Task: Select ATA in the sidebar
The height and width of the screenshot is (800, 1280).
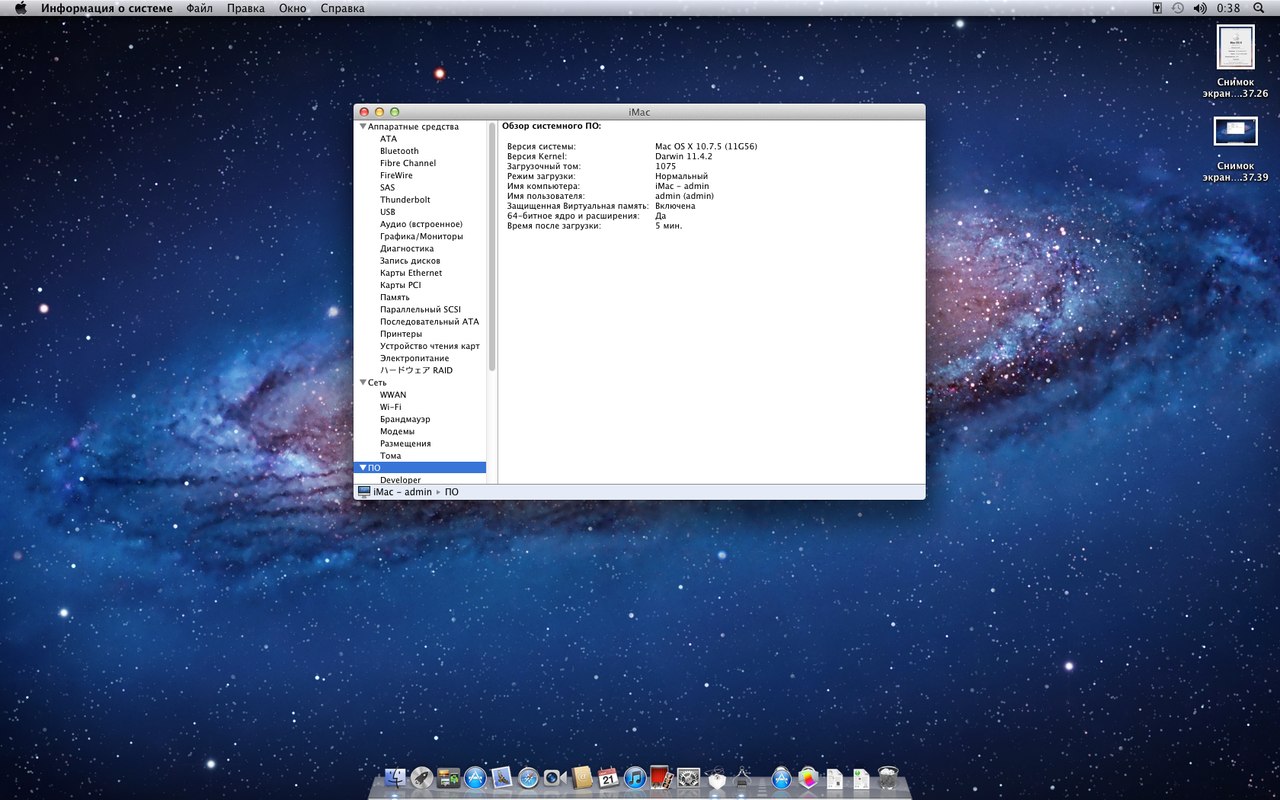Action: tap(388, 139)
